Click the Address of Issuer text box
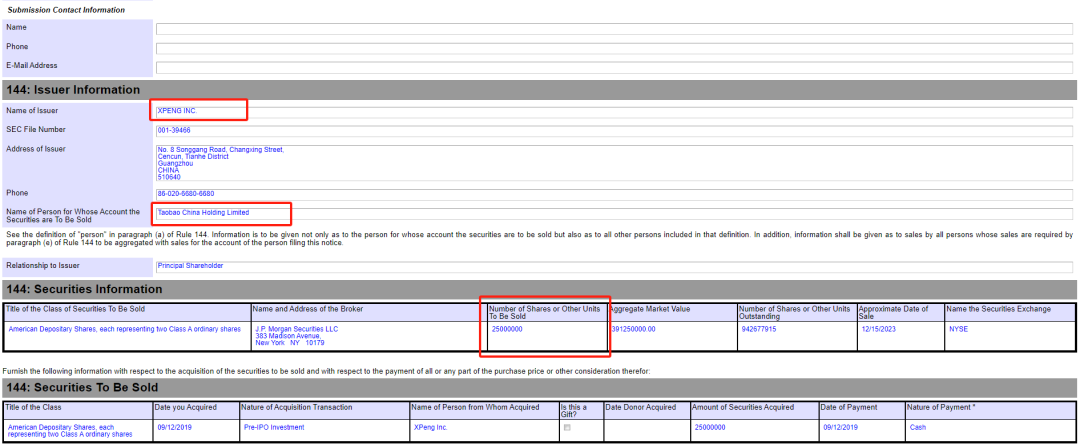 pyautogui.click(x=614, y=163)
